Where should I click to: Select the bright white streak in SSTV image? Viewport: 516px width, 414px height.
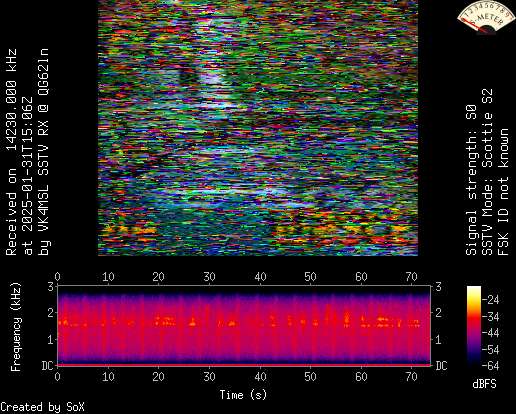click(213, 77)
